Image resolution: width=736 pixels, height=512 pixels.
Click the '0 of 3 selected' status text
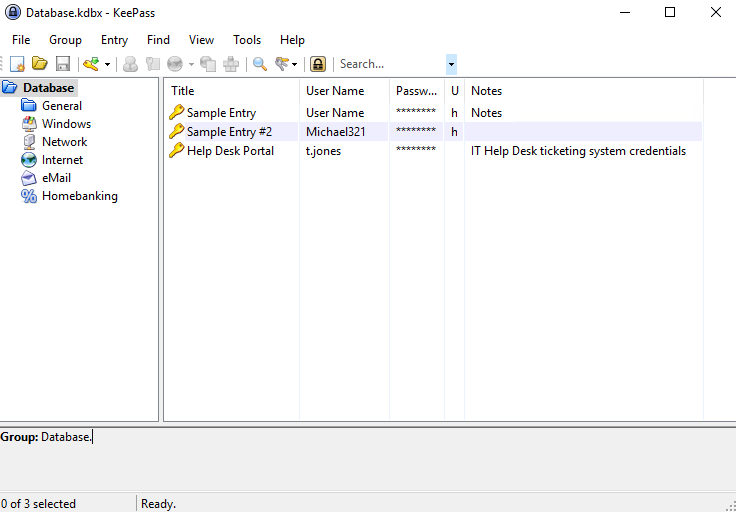(x=38, y=504)
